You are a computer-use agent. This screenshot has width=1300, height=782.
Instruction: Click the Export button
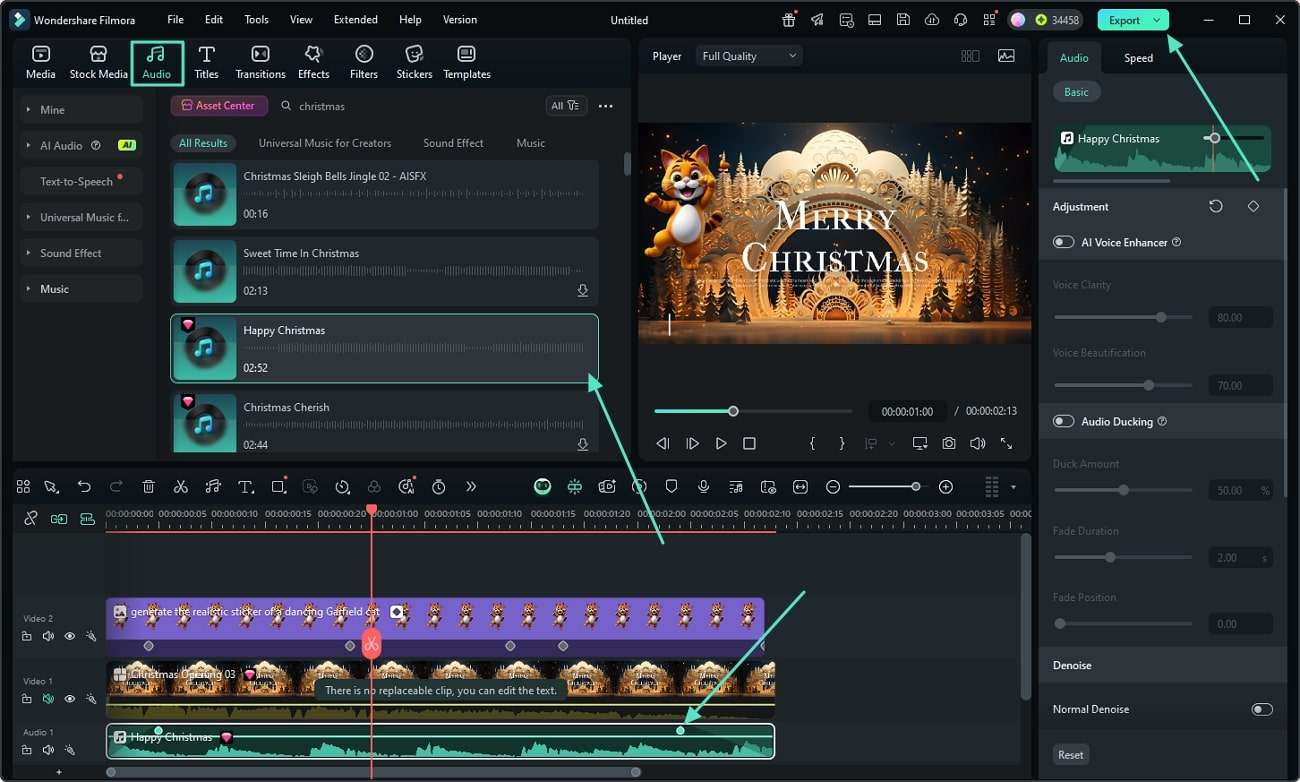1124,20
